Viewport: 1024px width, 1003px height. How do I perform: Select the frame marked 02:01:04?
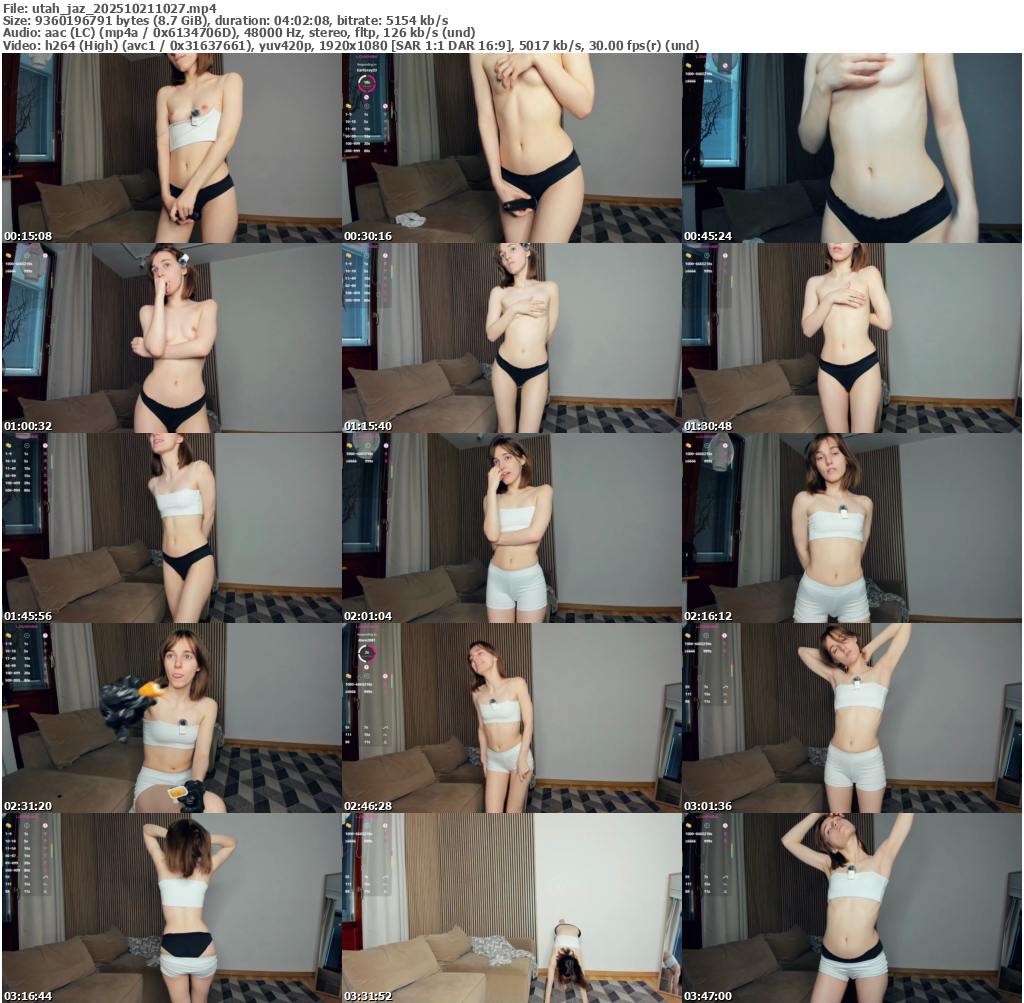511,528
